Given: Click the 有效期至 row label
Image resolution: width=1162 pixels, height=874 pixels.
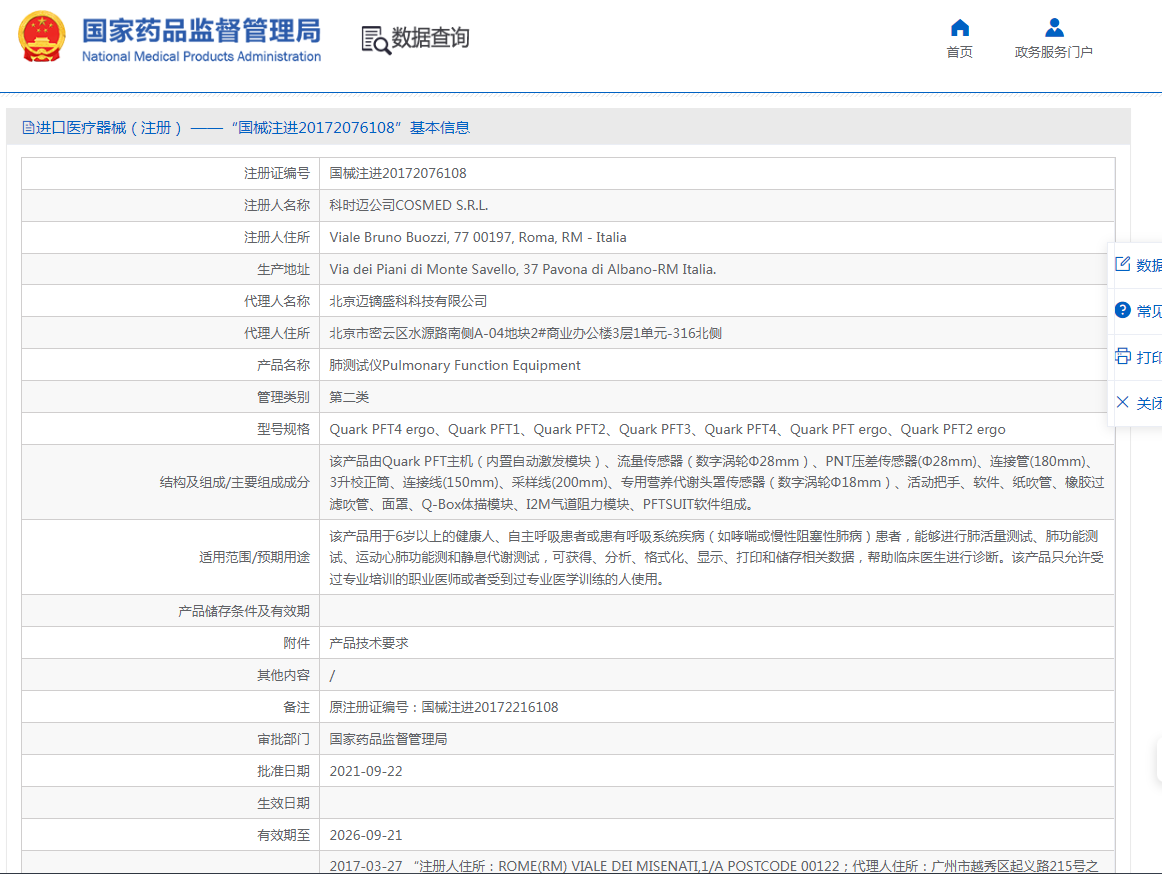Looking at the screenshot, I should pos(283,835).
